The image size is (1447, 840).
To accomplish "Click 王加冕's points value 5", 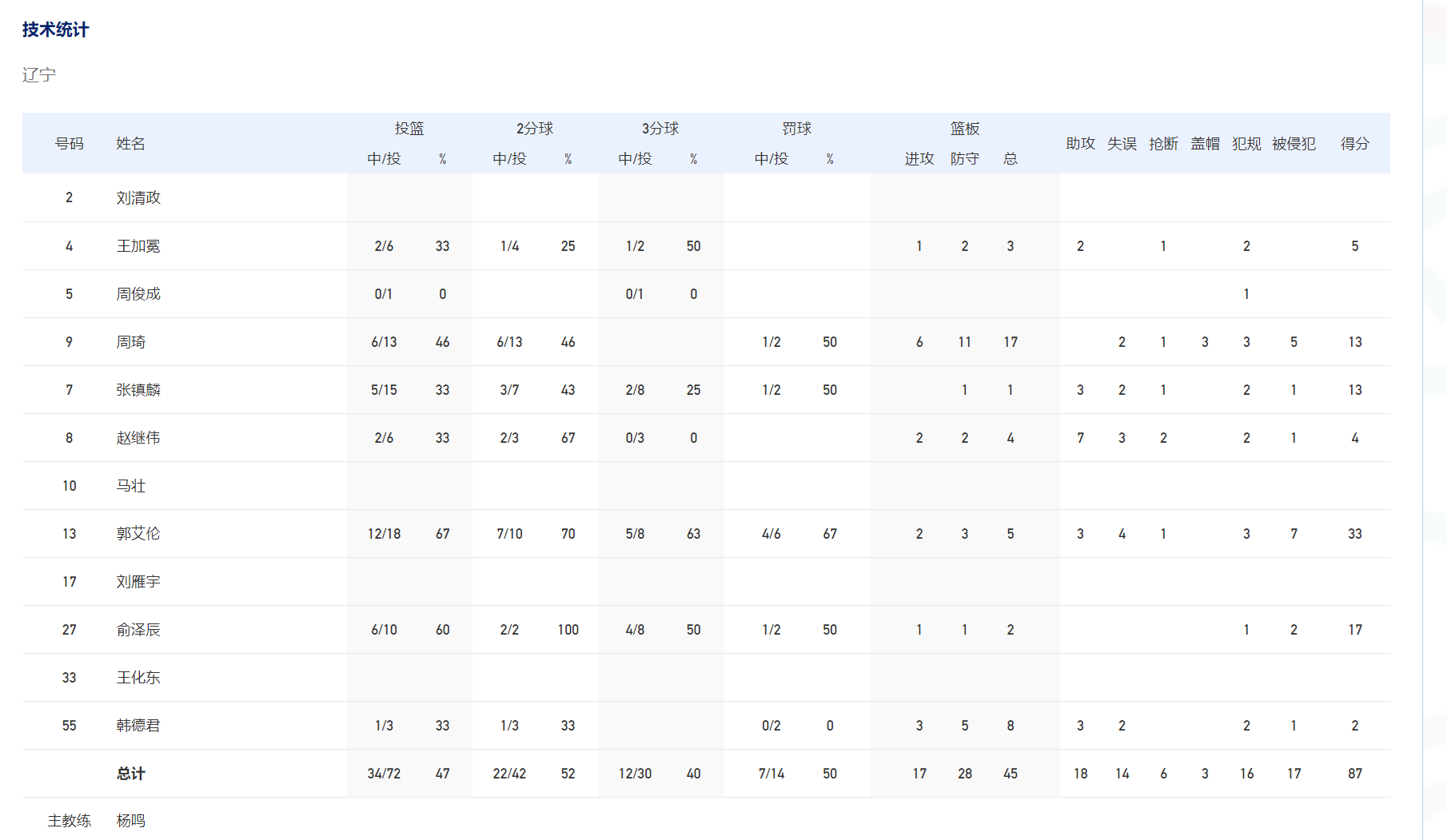I will tap(1355, 246).
